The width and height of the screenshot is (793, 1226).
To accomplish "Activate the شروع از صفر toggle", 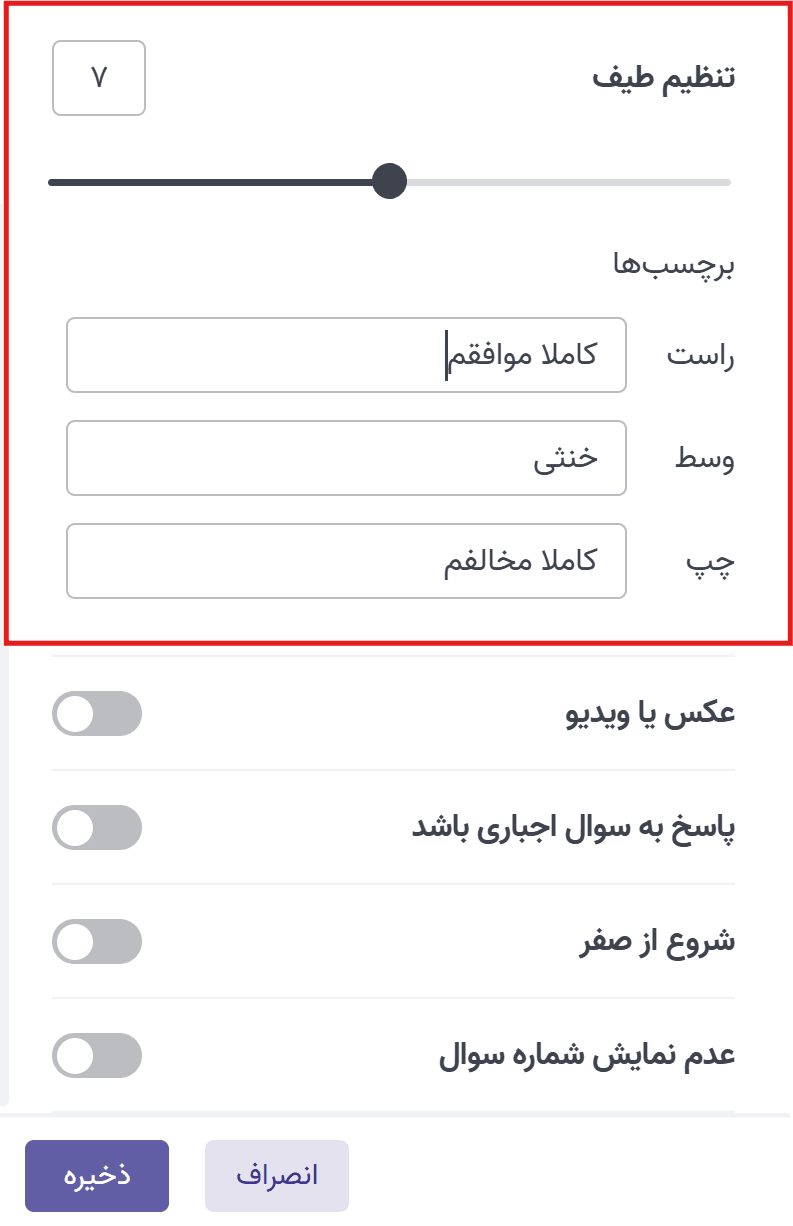I will point(96,941).
